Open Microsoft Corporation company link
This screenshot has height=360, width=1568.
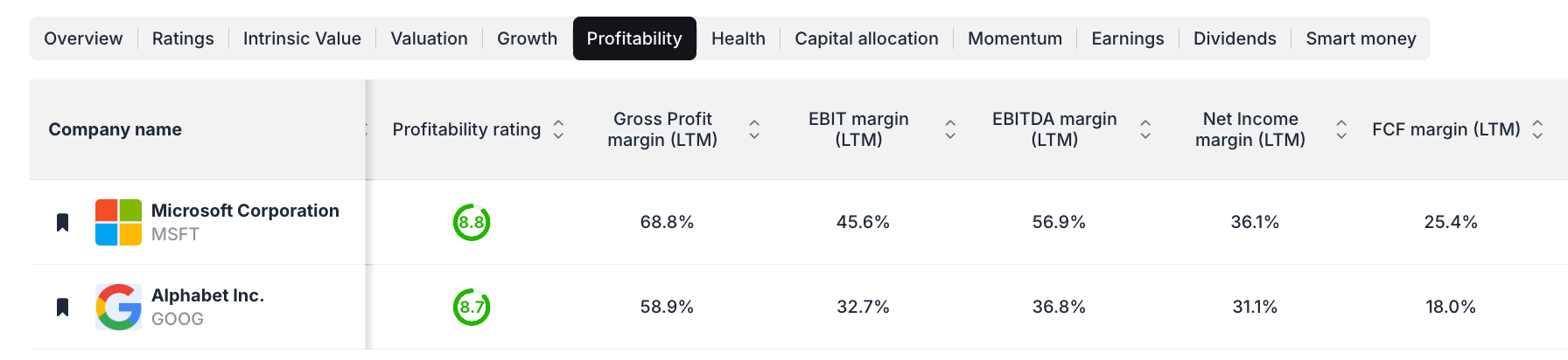245,211
